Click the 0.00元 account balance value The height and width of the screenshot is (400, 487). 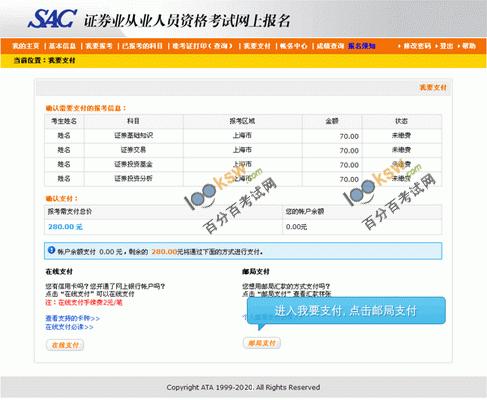296,227
